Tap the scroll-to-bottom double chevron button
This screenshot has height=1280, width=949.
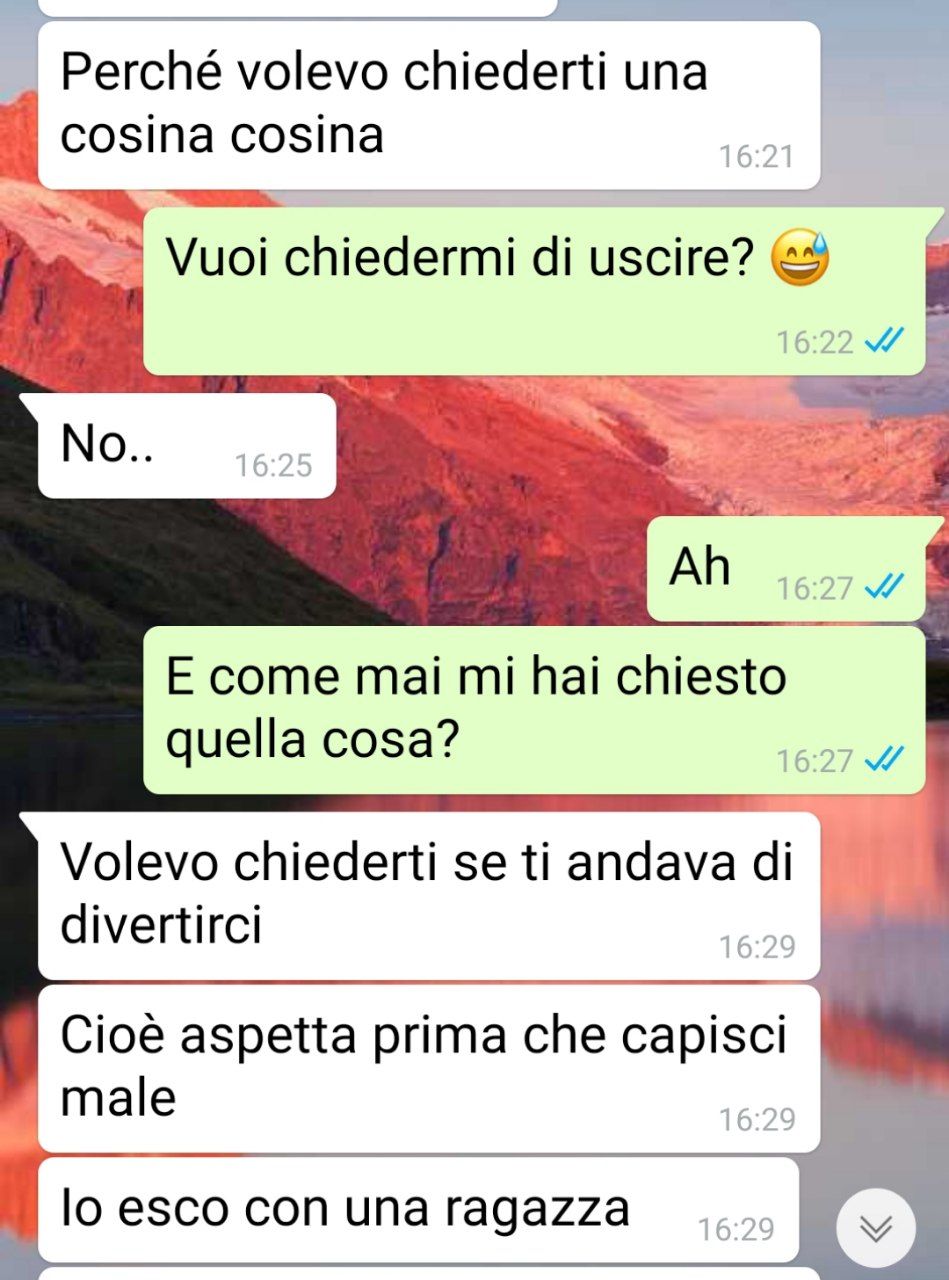(x=875, y=1228)
